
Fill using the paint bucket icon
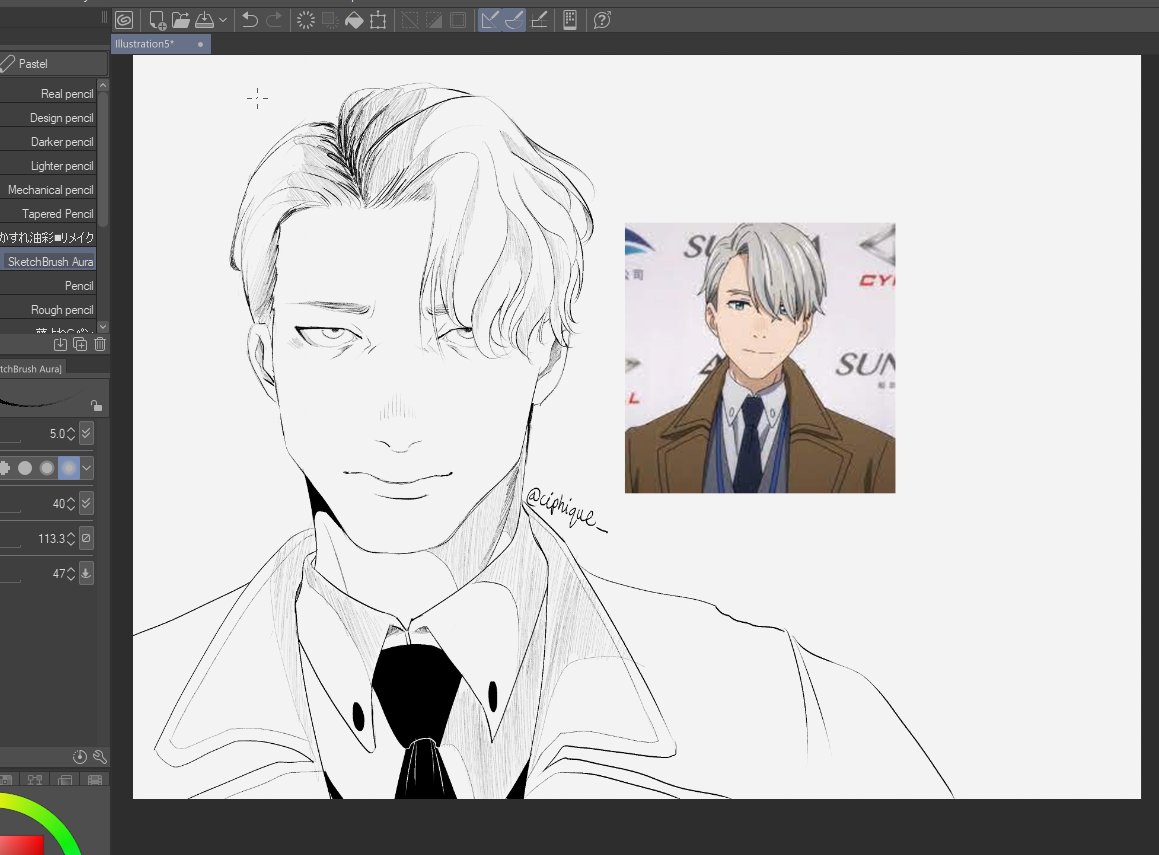(x=354, y=20)
